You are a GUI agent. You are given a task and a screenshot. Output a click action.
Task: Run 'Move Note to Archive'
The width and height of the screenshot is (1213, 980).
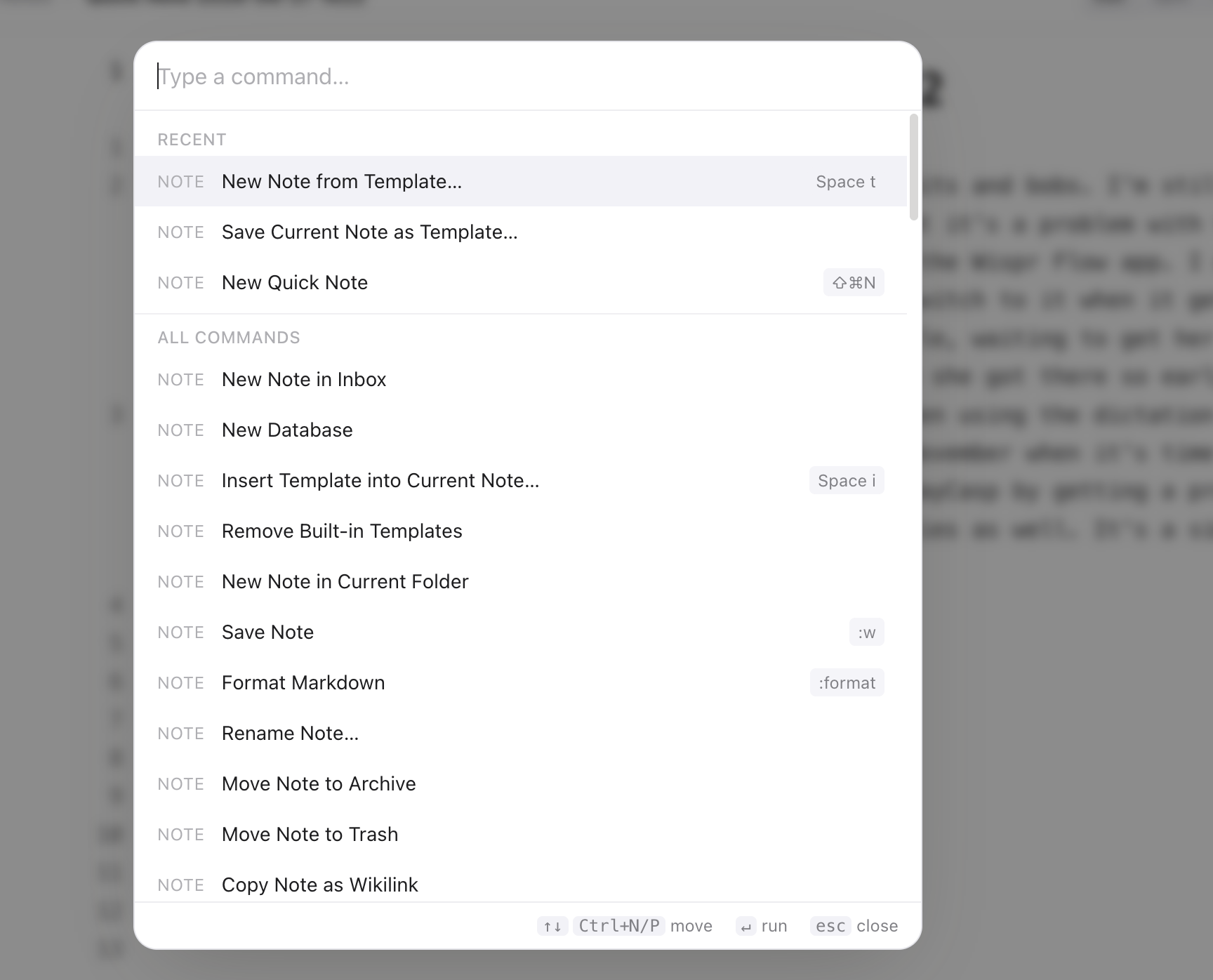(520, 783)
